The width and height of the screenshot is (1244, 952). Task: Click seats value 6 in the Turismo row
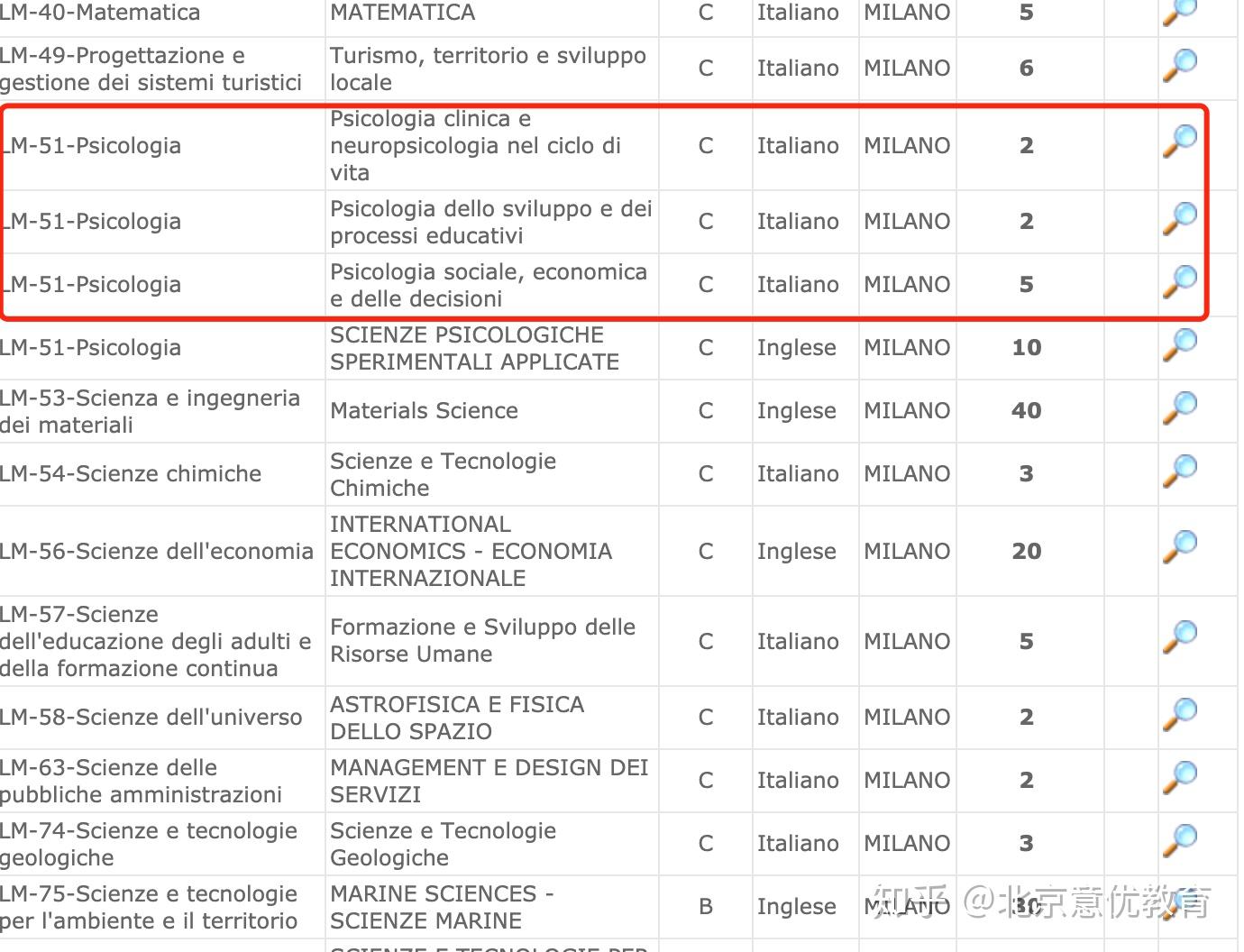point(1027,69)
